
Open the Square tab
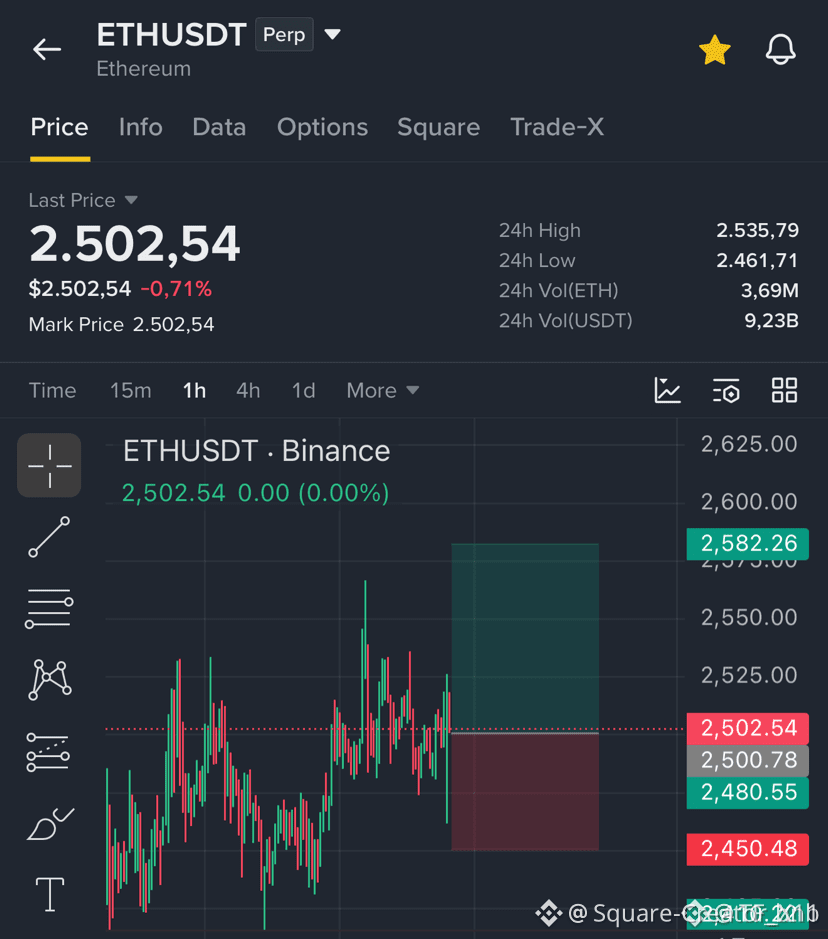point(438,127)
